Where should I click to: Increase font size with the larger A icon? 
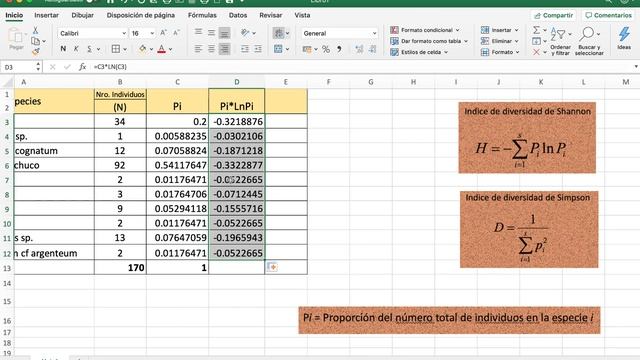coord(163,33)
